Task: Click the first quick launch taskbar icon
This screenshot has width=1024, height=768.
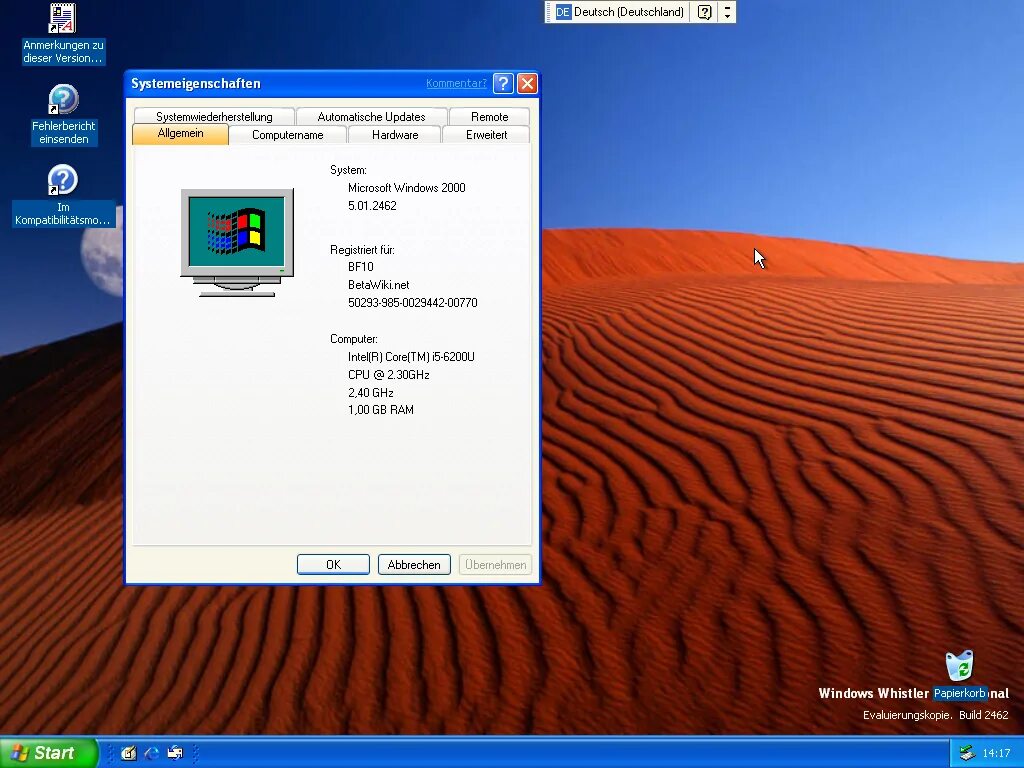Action: [x=129, y=753]
